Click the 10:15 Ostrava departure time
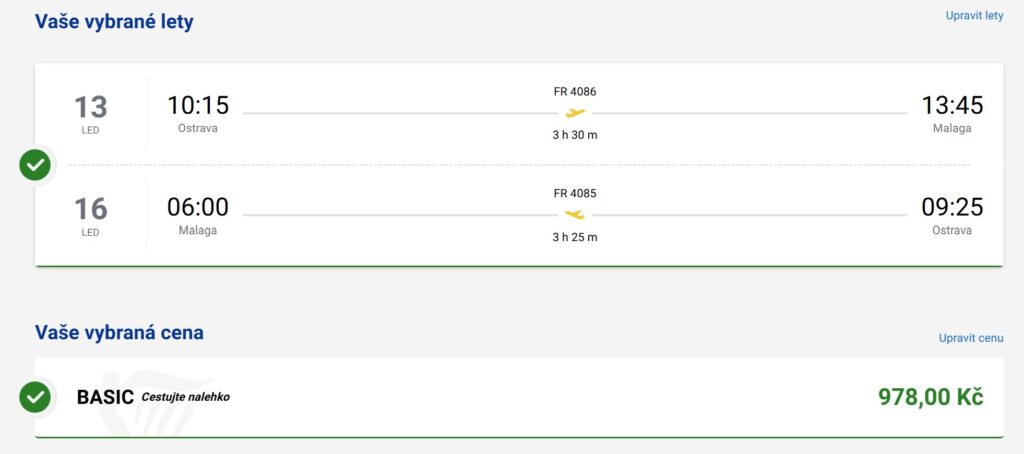This screenshot has width=1024, height=454. [x=198, y=105]
